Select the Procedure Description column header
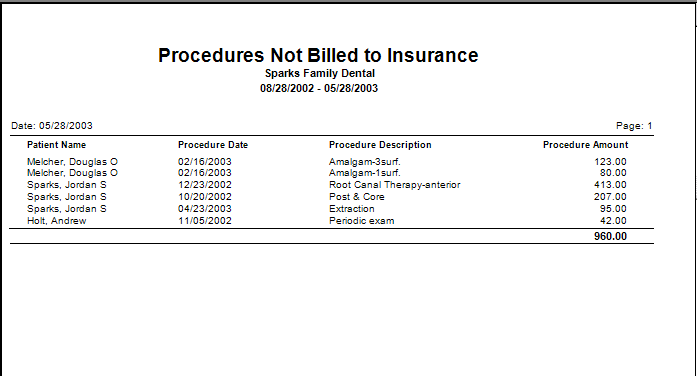697x376 pixels. [x=380, y=145]
